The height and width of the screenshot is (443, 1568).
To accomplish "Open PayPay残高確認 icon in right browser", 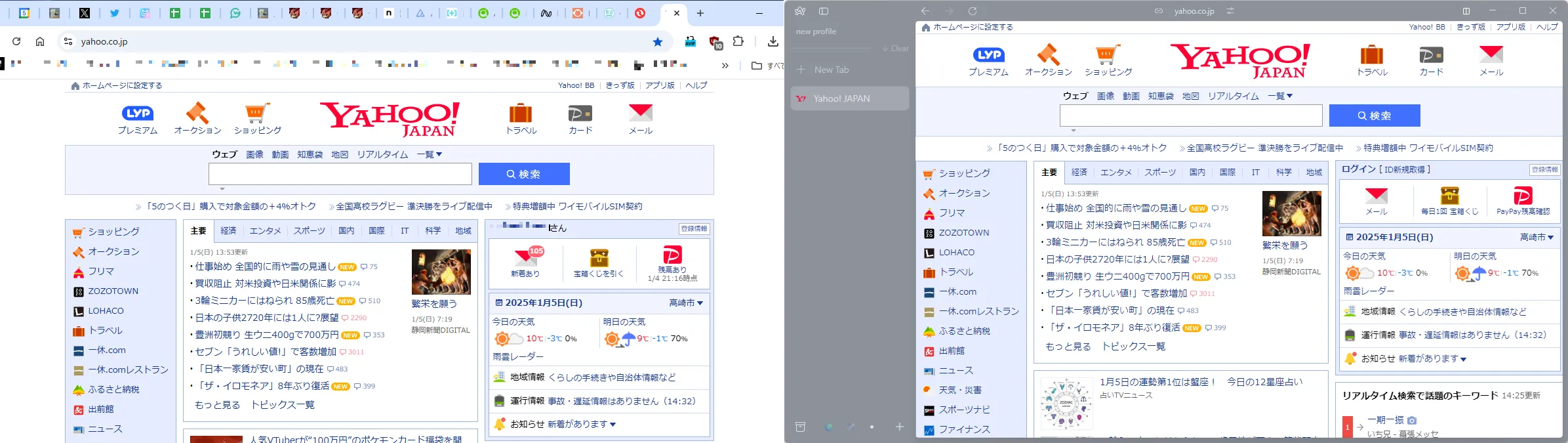I will coord(1523,201).
